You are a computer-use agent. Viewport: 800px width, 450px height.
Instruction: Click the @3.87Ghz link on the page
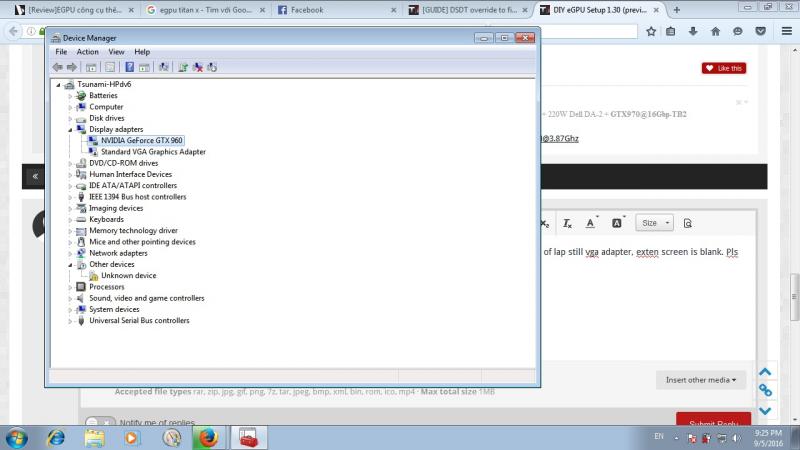tap(560, 138)
